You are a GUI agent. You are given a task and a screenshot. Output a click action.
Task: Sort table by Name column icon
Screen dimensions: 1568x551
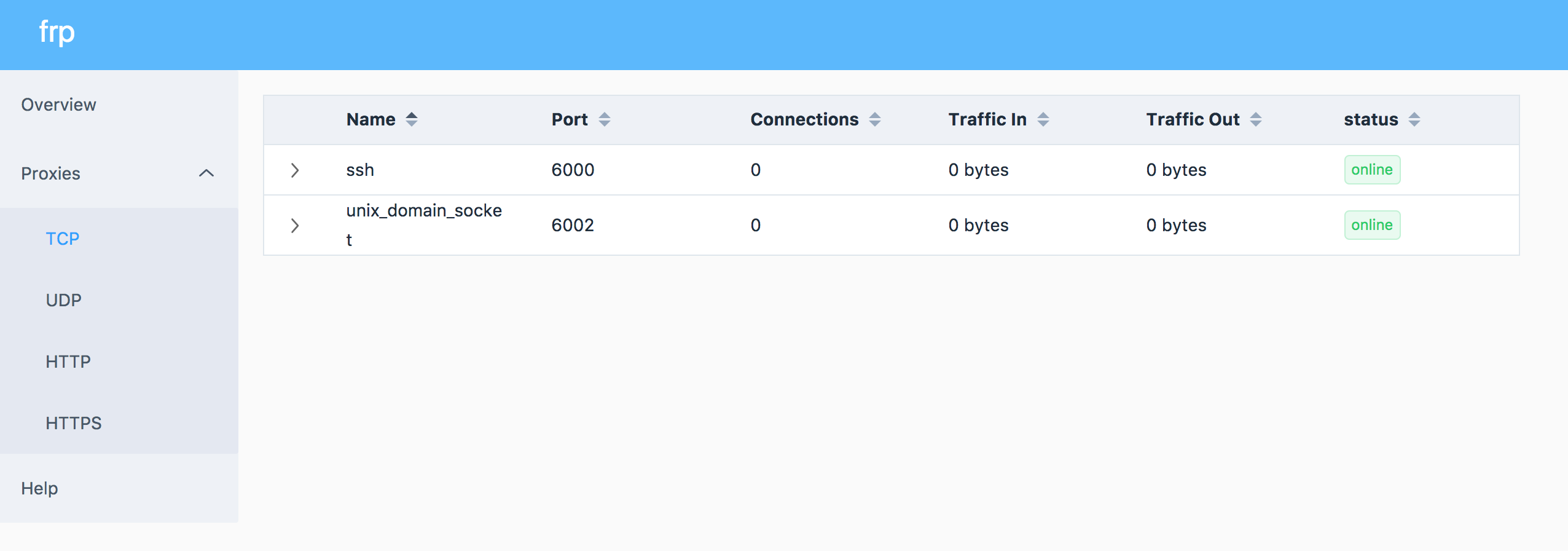click(412, 119)
